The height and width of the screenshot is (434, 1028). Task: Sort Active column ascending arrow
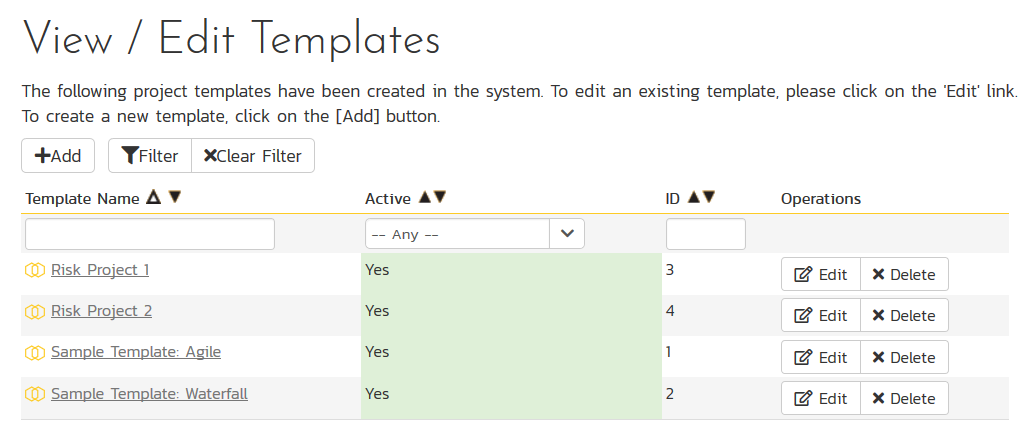(x=424, y=198)
